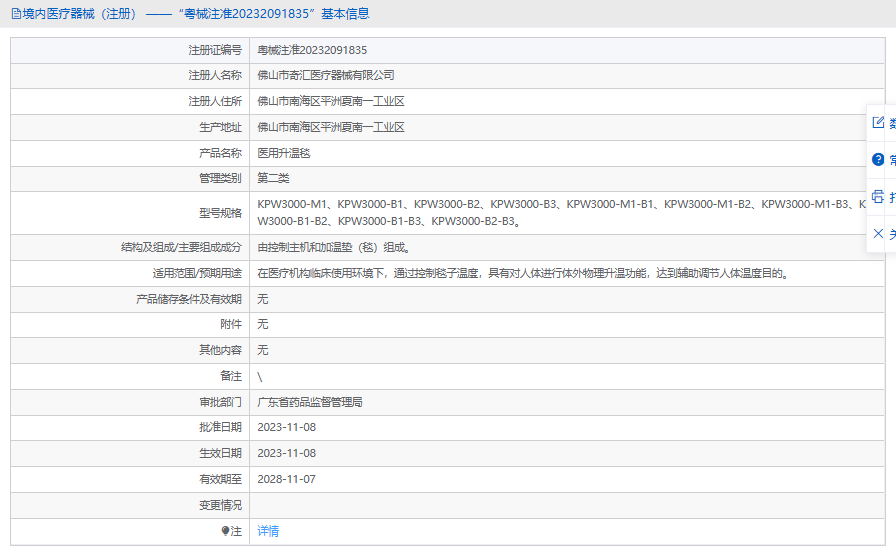The height and width of the screenshot is (552, 896).
Task: Select product name 医用升温毯
Action: (x=283, y=153)
